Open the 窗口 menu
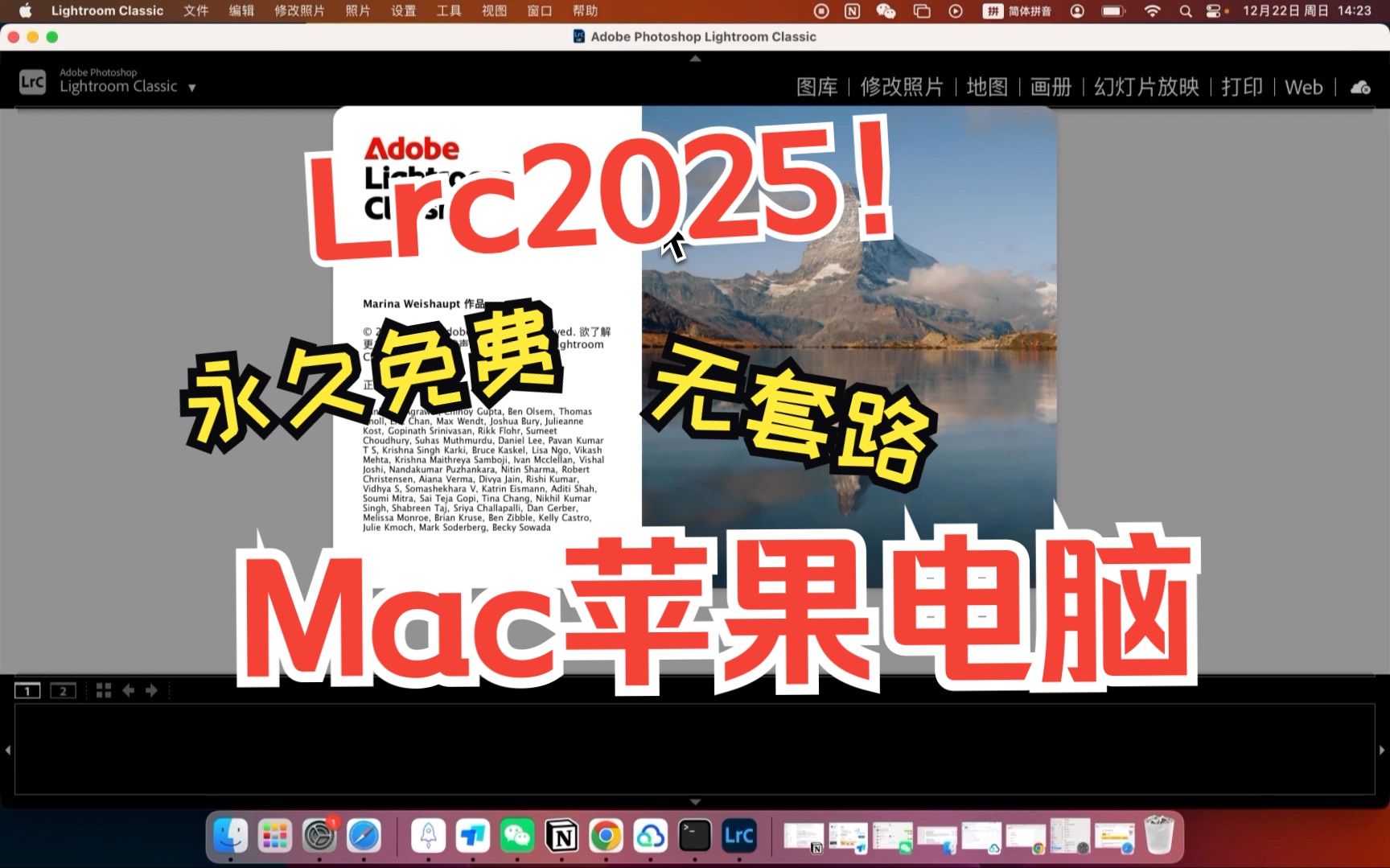Viewport: 1390px width, 868px height. (x=540, y=10)
